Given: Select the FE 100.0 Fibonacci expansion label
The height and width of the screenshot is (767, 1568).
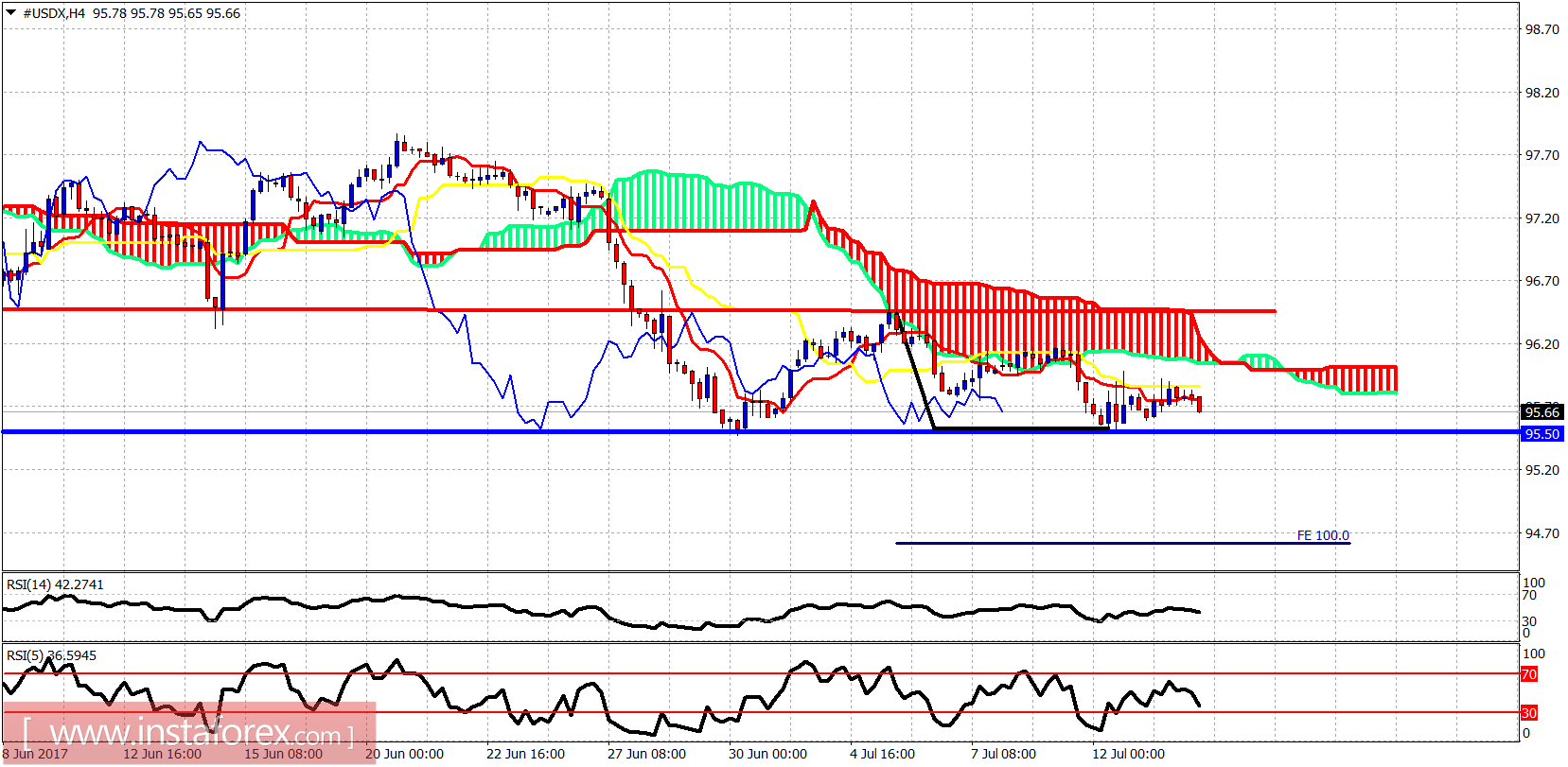Looking at the screenshot, I should tap(1322, 535).
